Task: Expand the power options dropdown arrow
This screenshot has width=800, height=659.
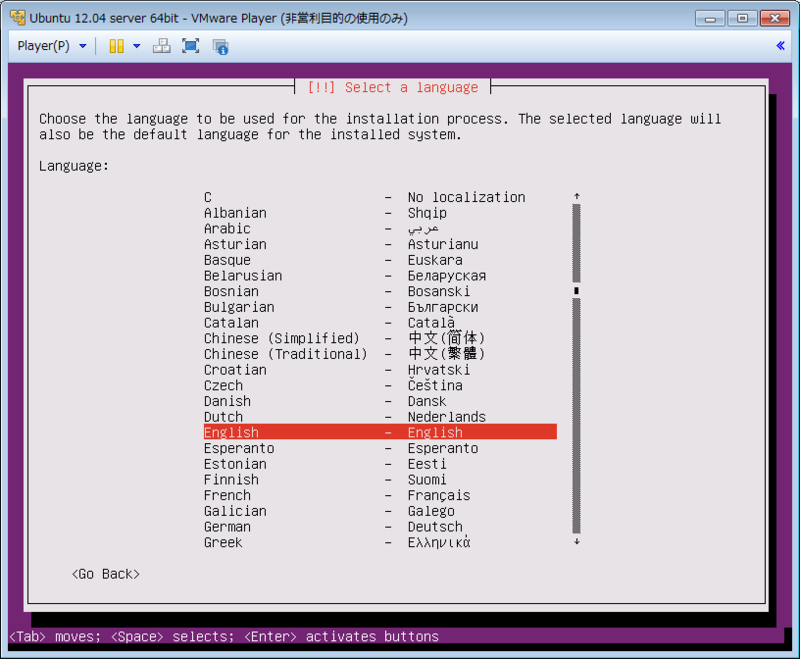Action: tap(137, 46)
